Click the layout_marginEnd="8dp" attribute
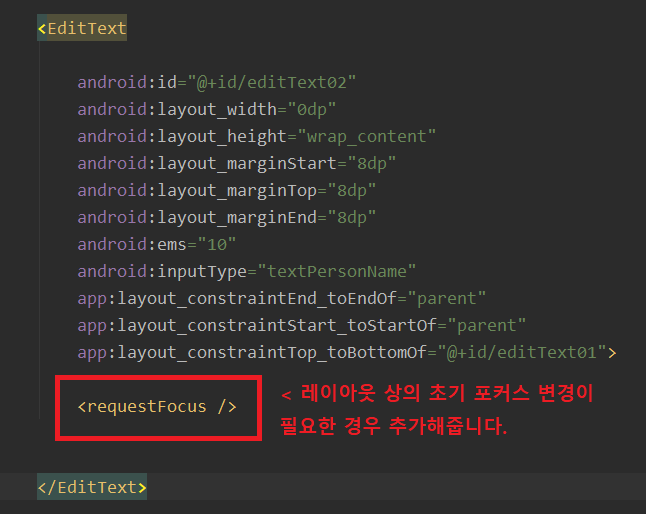This screenshot has width=646, height=514. (227, 217)
